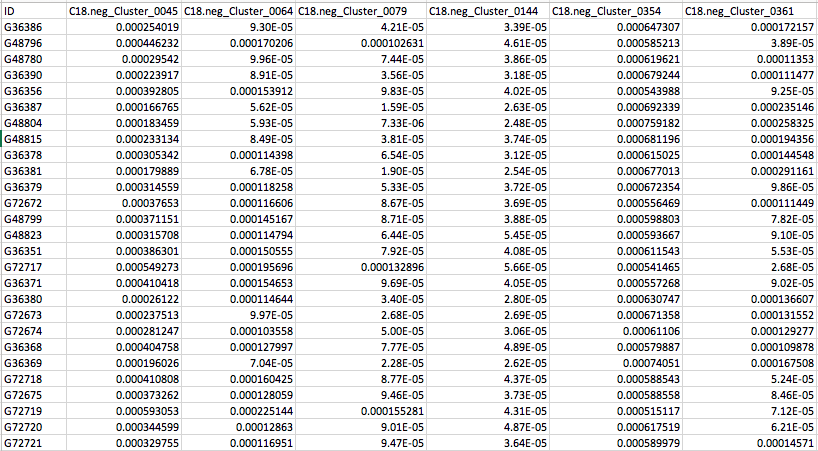Select cell value 0.000630747
The image size is (818, 451).
(616, 299)
